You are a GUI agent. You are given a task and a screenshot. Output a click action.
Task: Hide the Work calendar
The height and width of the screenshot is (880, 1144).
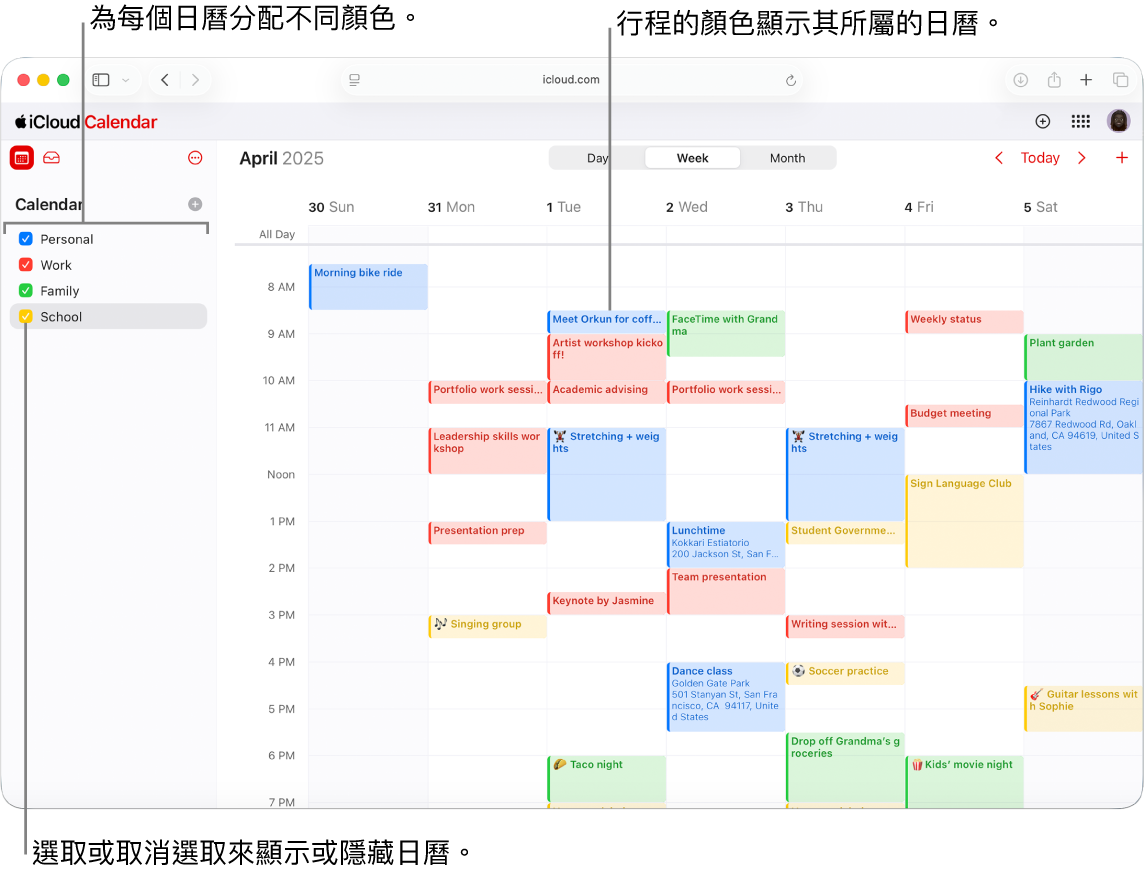(27, 265)
